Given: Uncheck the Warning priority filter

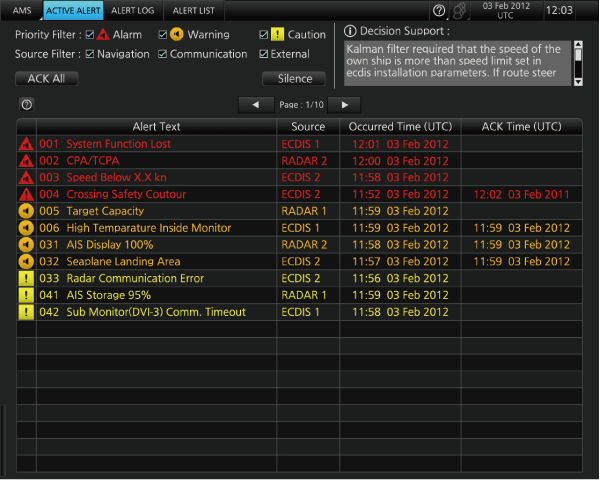Looking at the screenshot, I should (x=163, y=35).
